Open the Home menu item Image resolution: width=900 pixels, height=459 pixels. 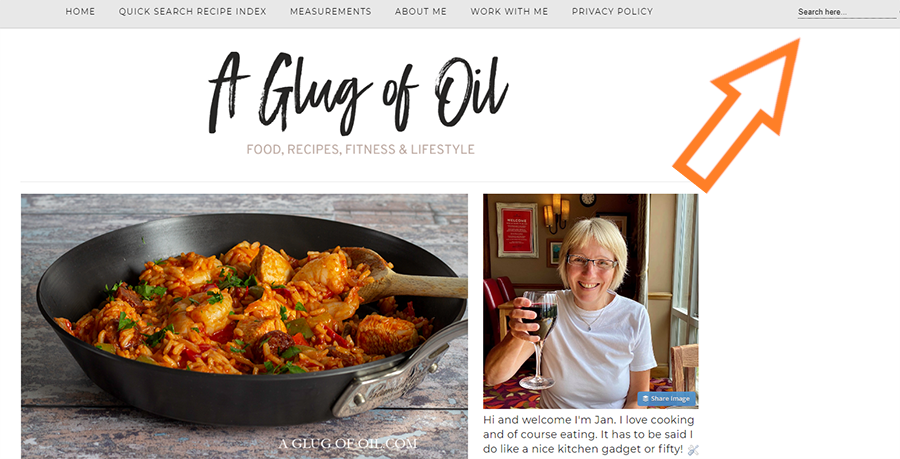click(x=80, y=11)
